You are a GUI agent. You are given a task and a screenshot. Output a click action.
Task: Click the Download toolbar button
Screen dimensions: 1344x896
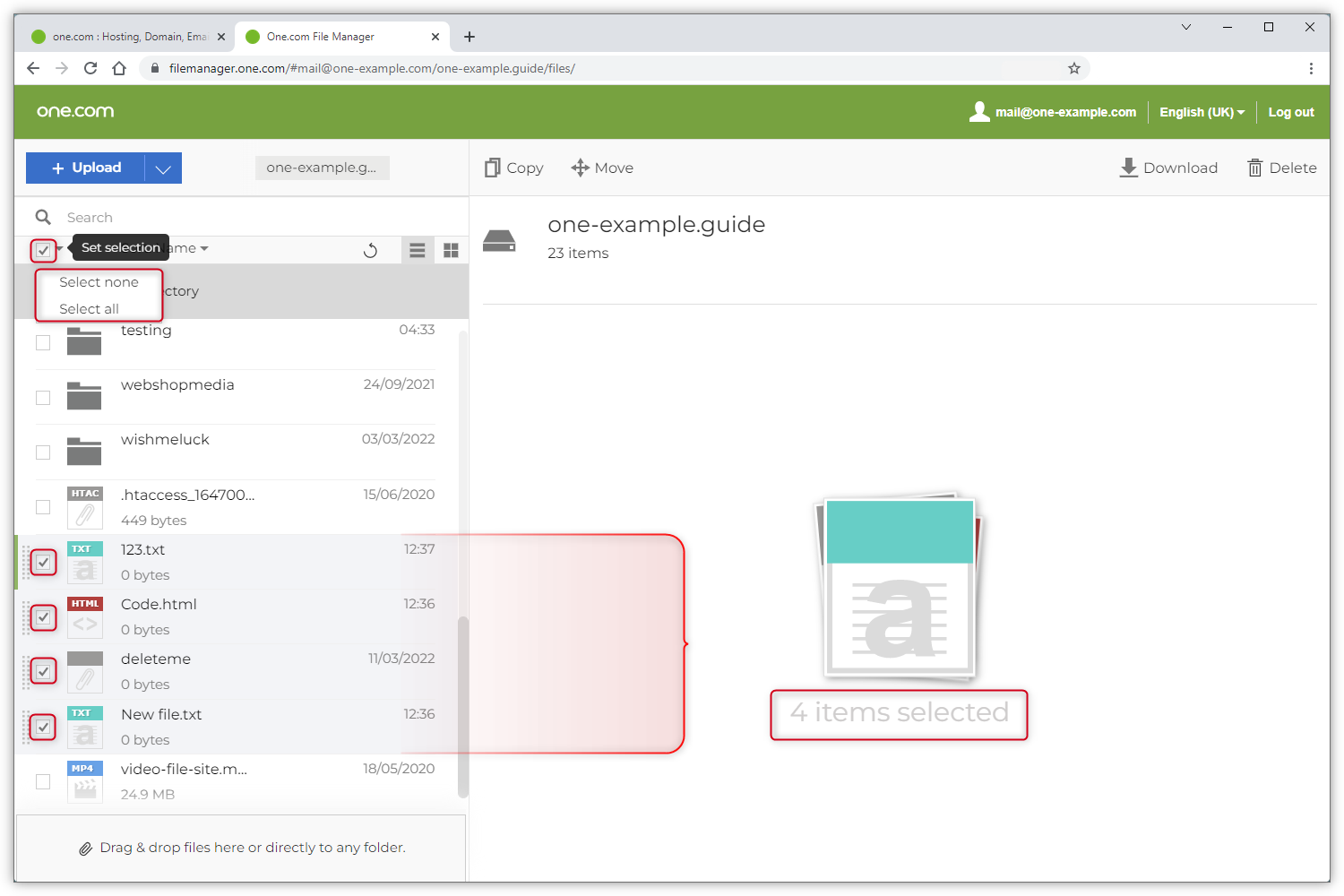coord(1168,168)
